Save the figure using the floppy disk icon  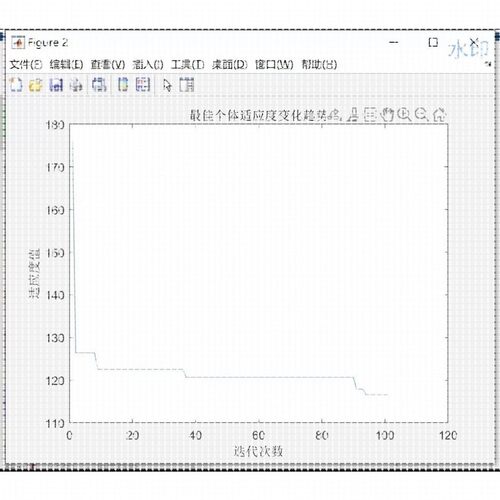[x=56, y=85]
